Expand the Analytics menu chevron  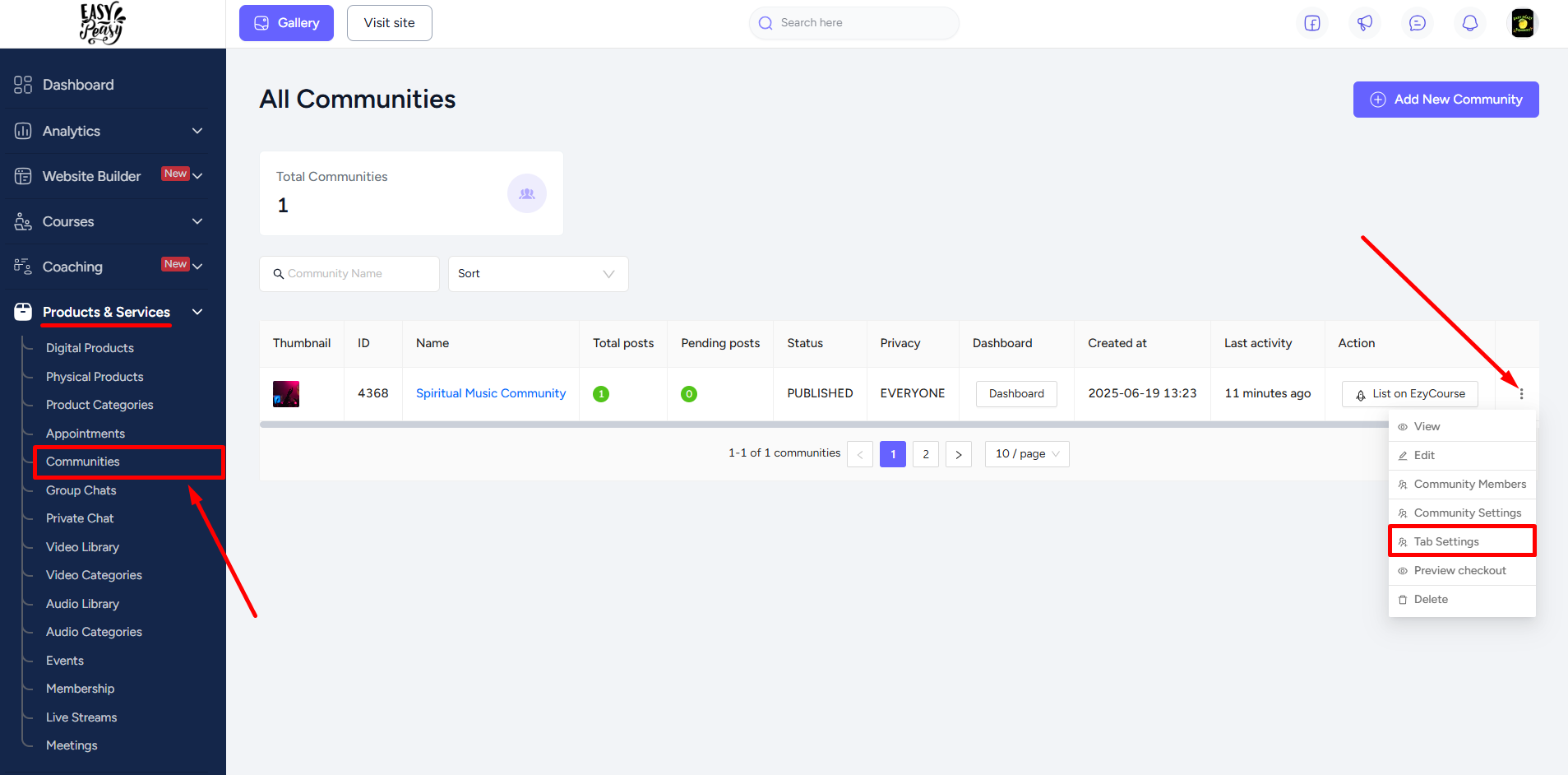197,131
